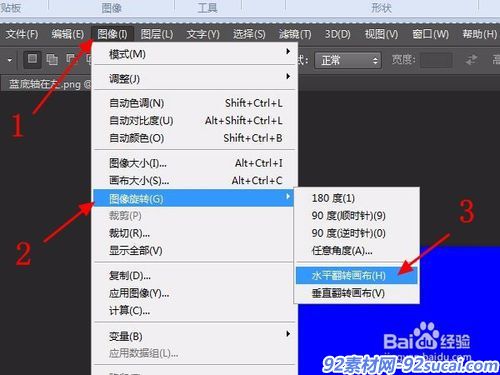500x375 pixels.
Task: Select 90 度(顺时针)(9) rotation
Action: pos(357,216)
